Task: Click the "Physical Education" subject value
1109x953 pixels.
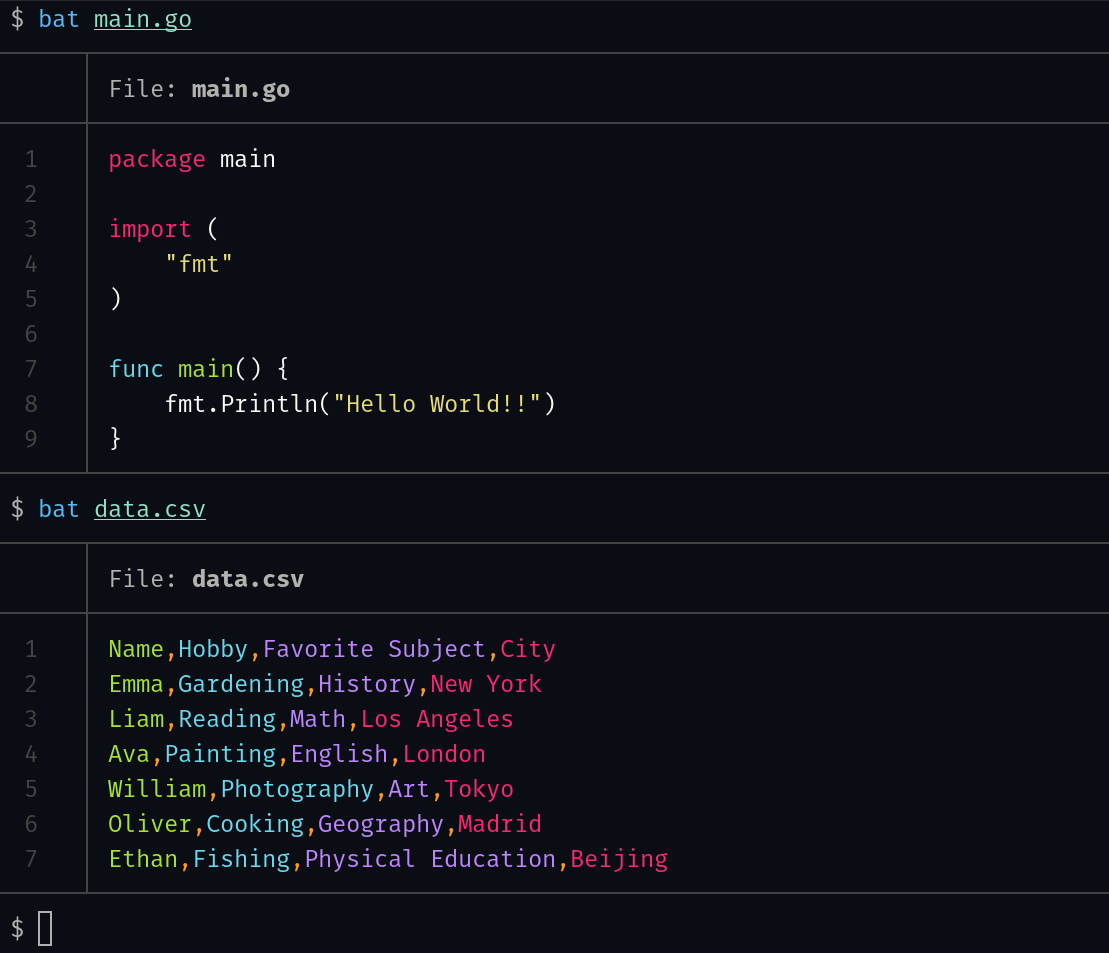Action: 430,859
